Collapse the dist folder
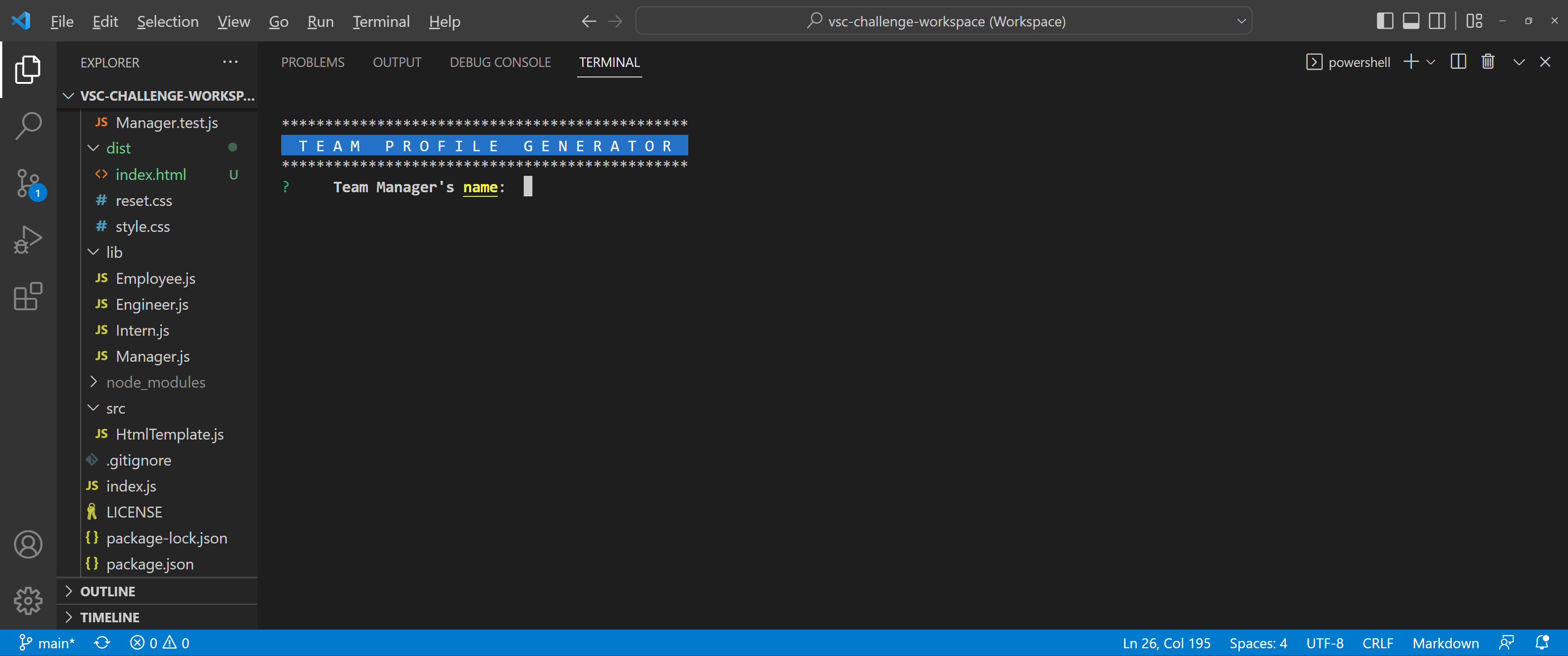 (93, 148)
